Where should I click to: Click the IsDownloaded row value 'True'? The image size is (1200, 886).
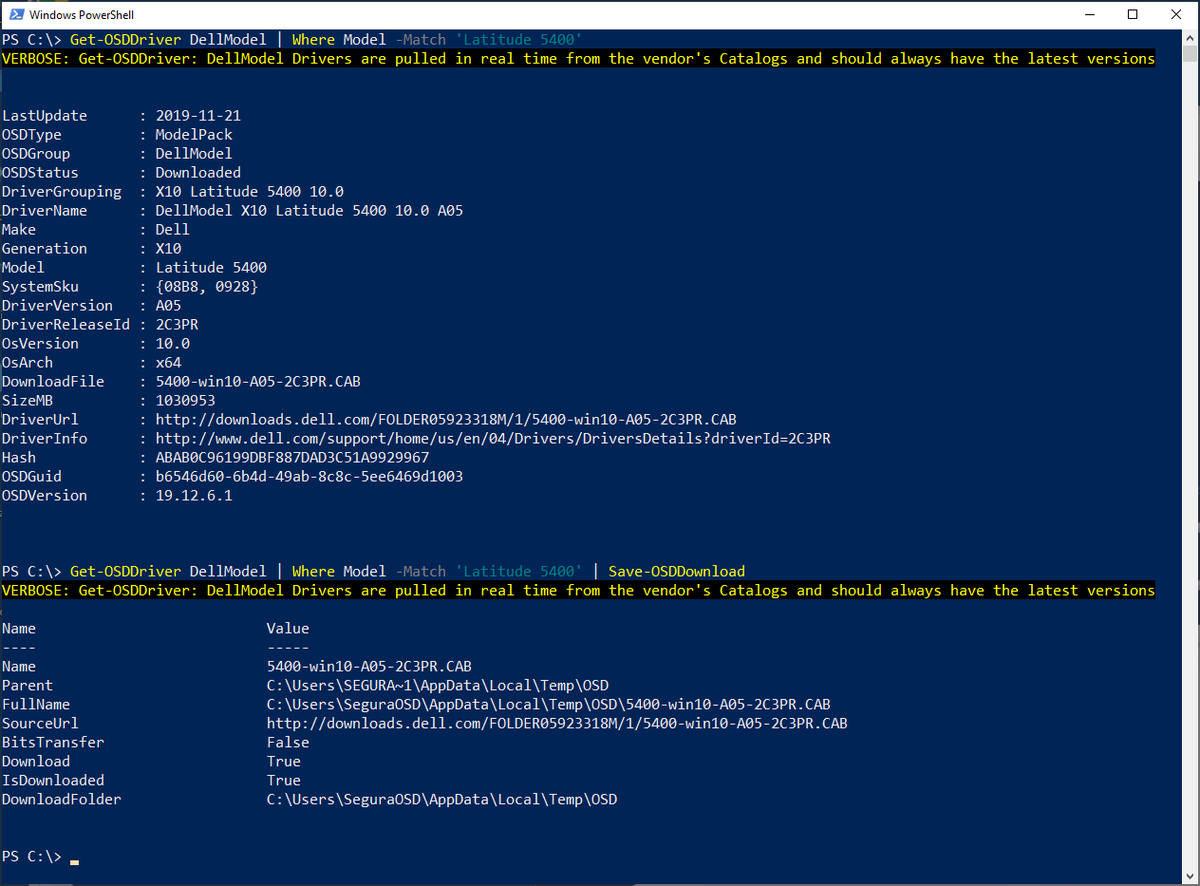click(x=284, y=780)
